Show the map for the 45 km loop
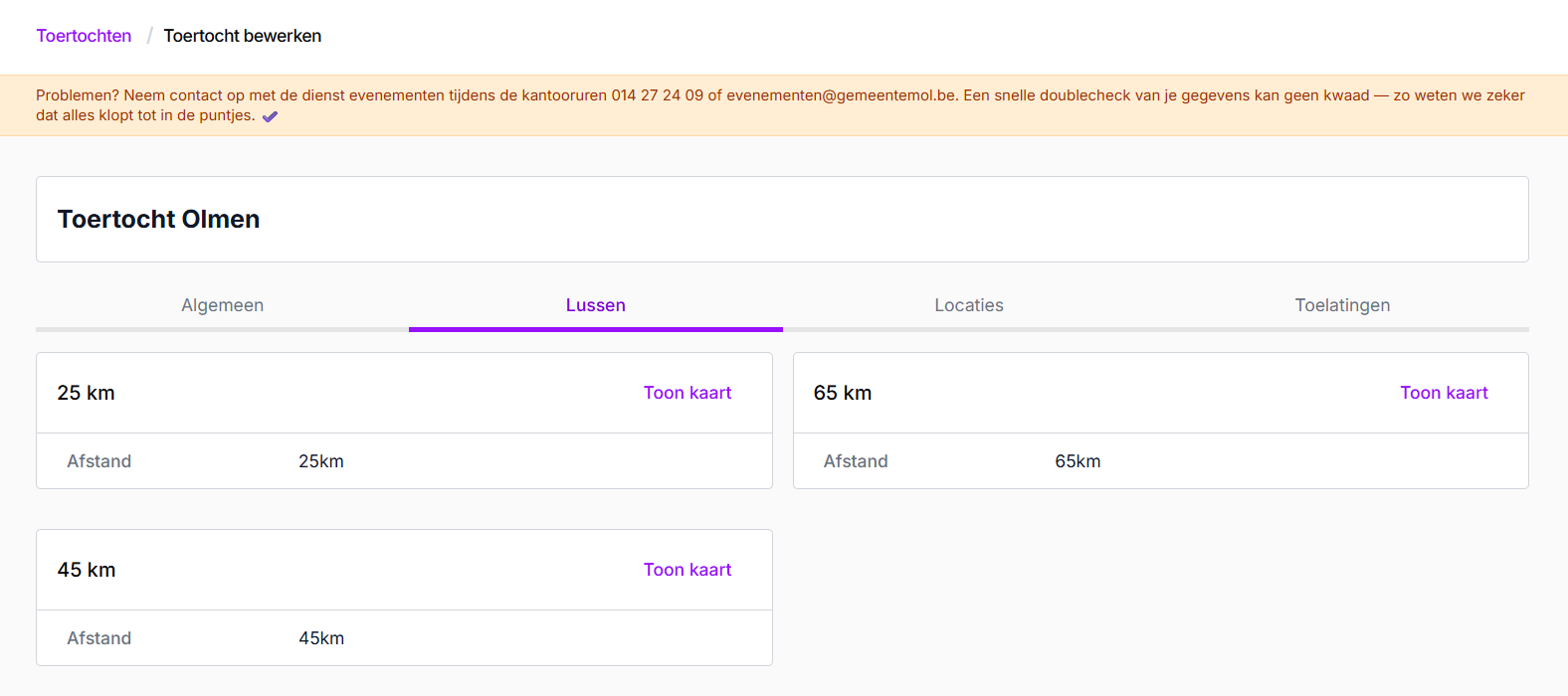This screenshot has height=696, width=1568. 686,570
